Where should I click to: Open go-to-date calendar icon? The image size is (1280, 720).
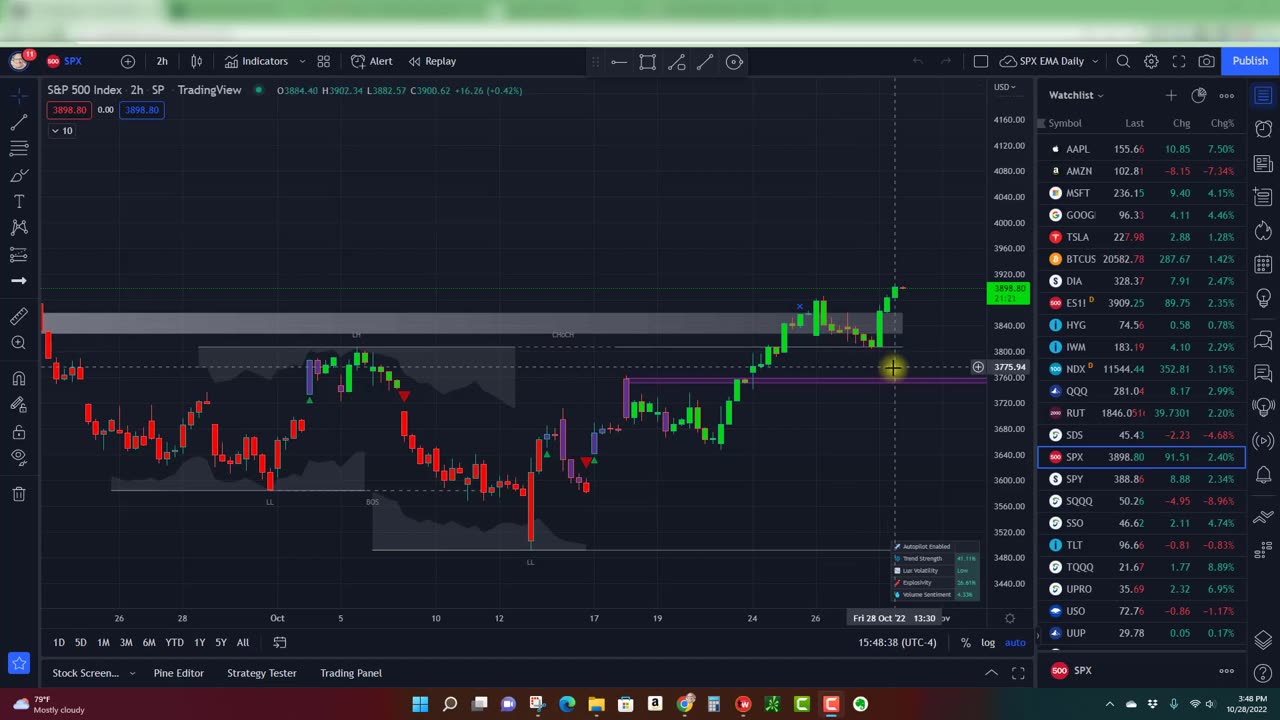coord(280,643)
